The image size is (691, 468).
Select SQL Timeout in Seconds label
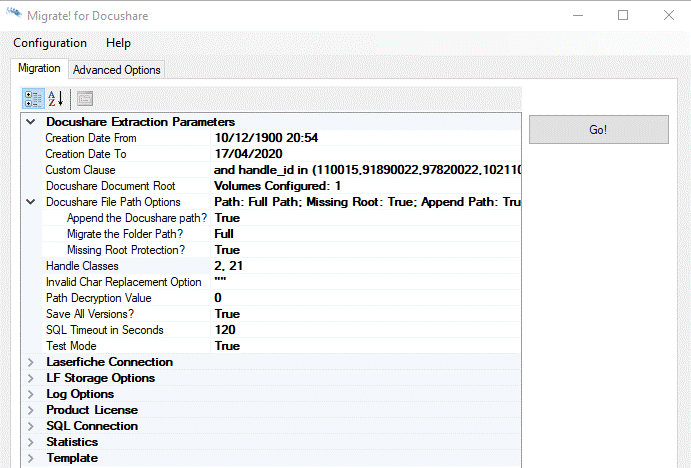tap(105, 330)
